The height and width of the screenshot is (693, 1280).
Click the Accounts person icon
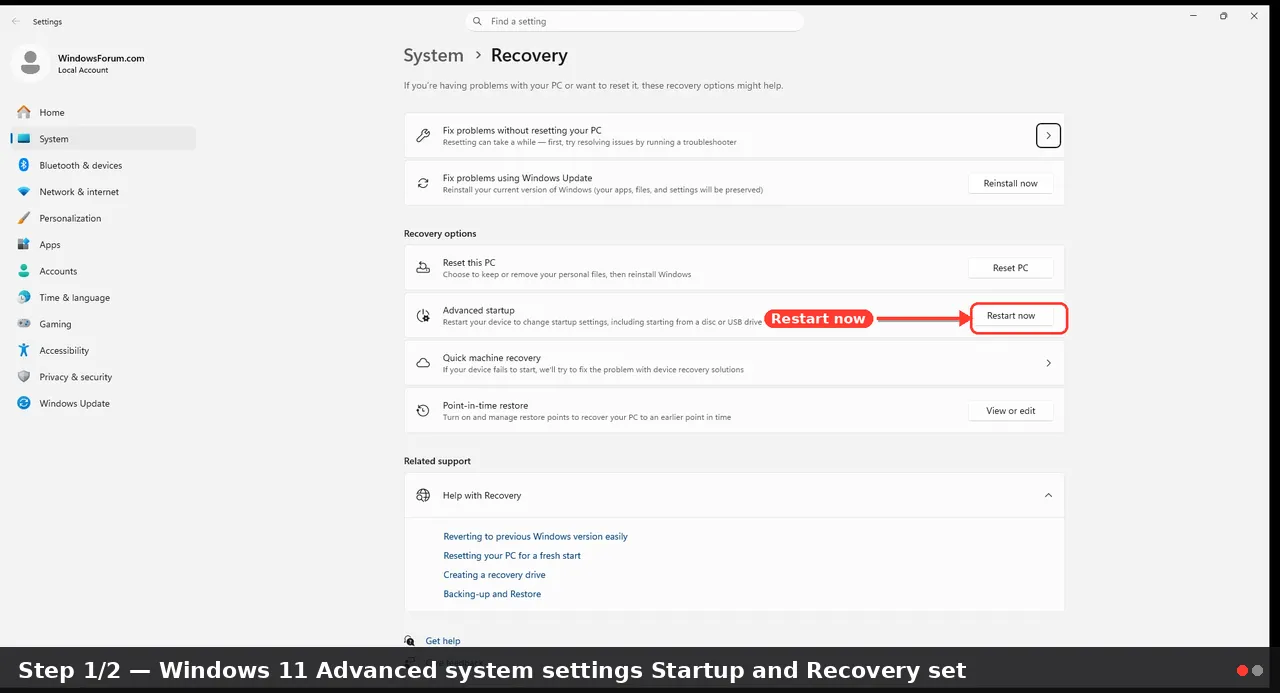(23, 271)
